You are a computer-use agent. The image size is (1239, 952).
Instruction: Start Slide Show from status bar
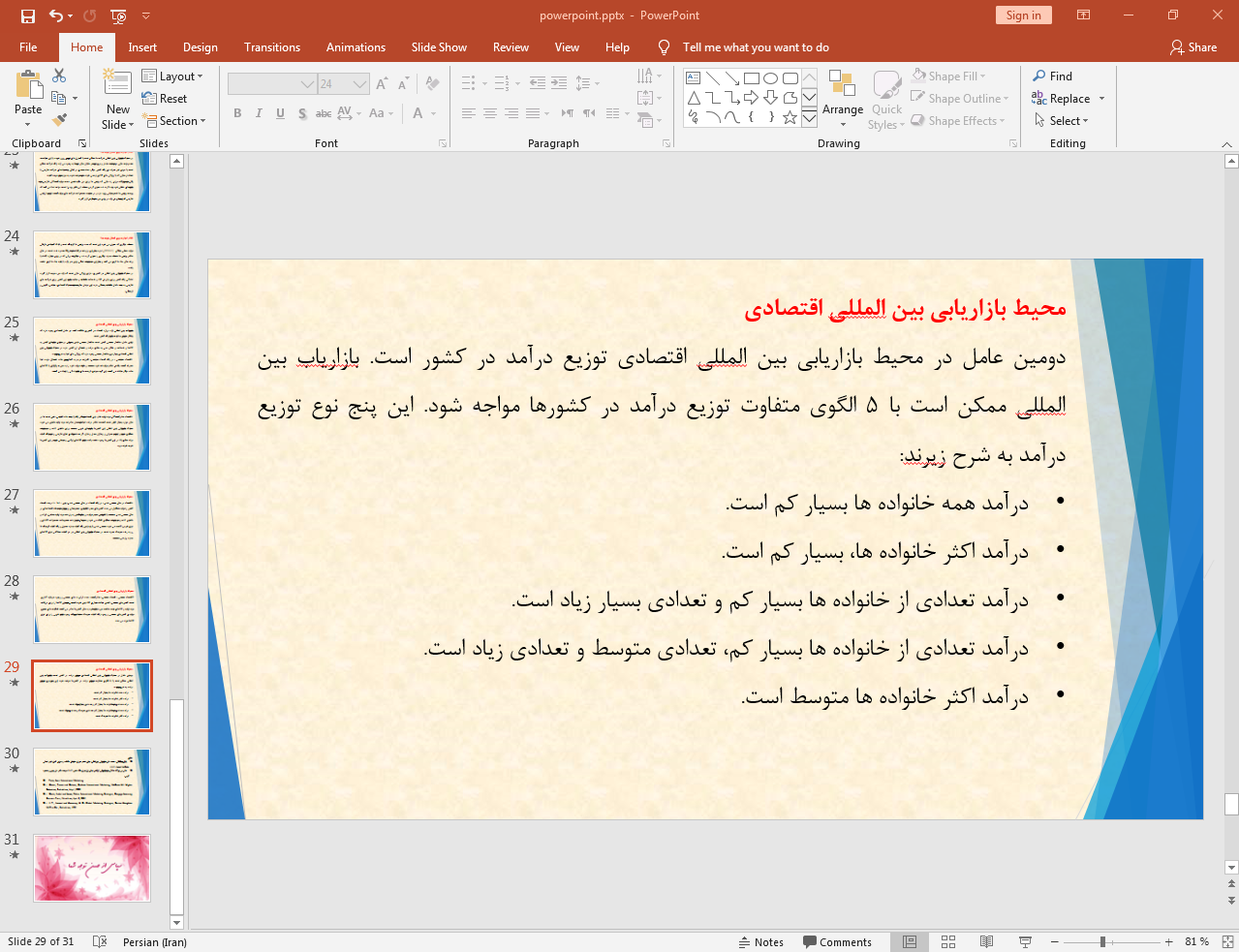coord(1025,941)
